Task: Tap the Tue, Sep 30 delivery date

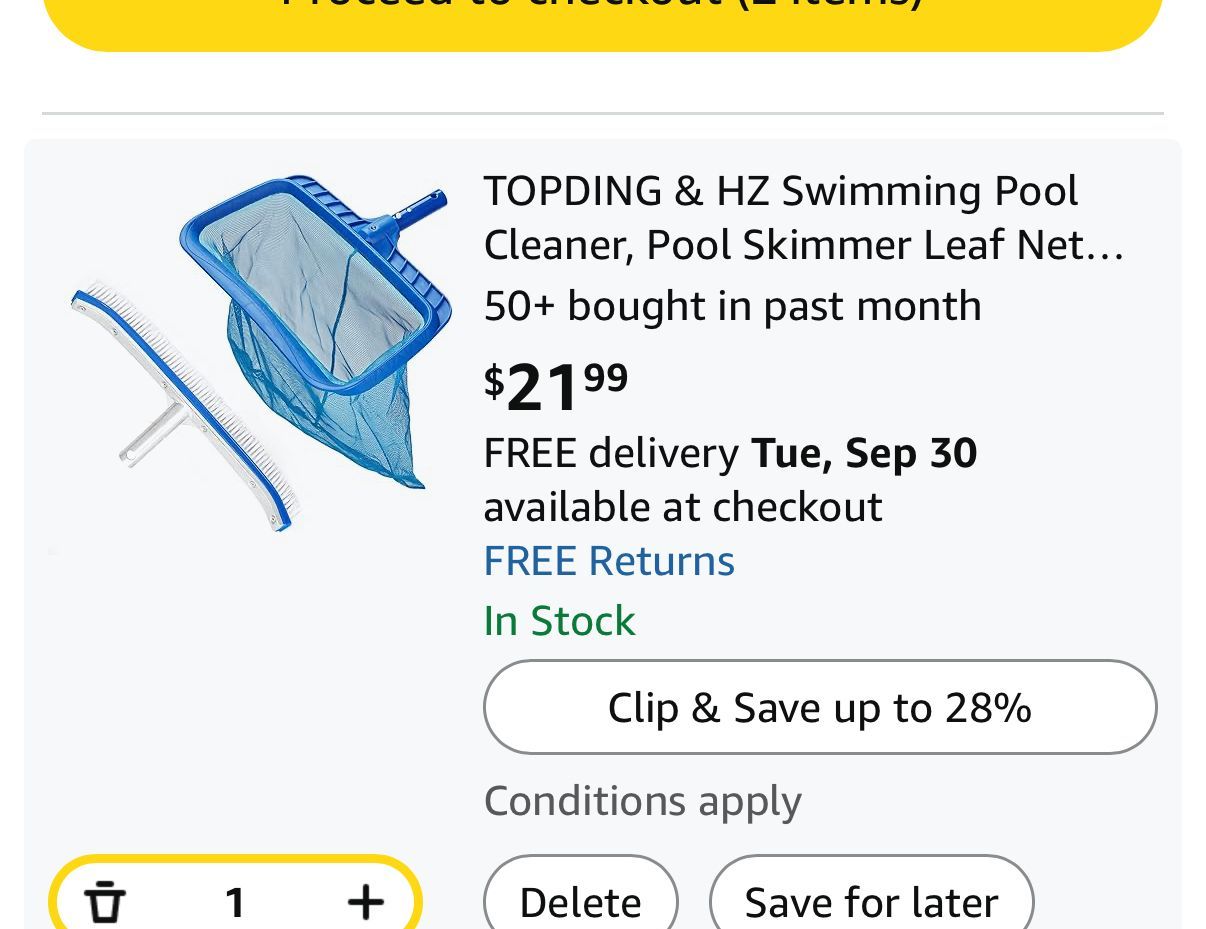Action: click(864, 453)
